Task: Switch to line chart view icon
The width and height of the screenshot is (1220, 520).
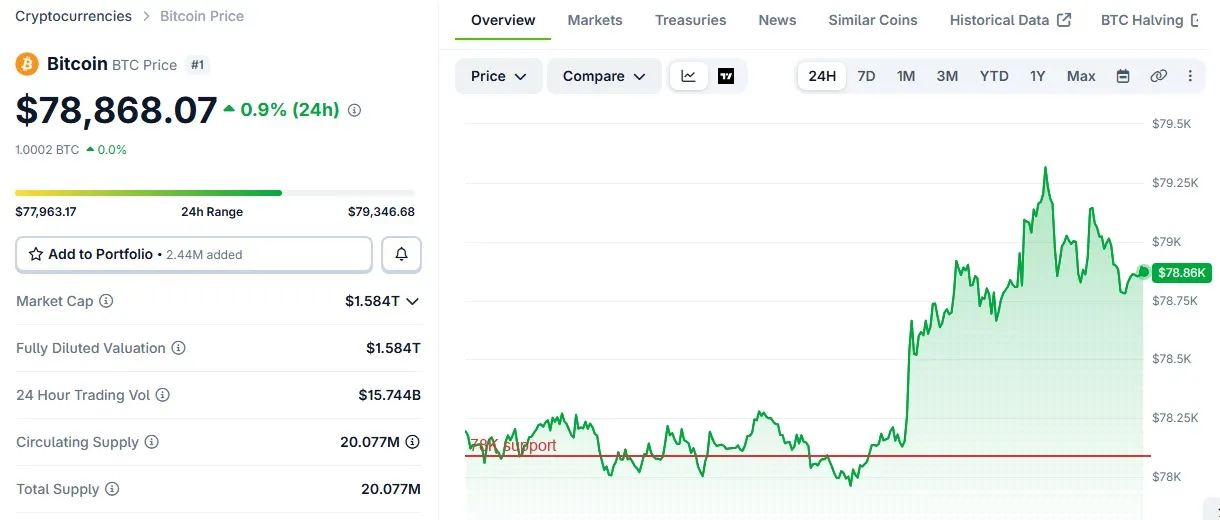Action: (689, 76)
